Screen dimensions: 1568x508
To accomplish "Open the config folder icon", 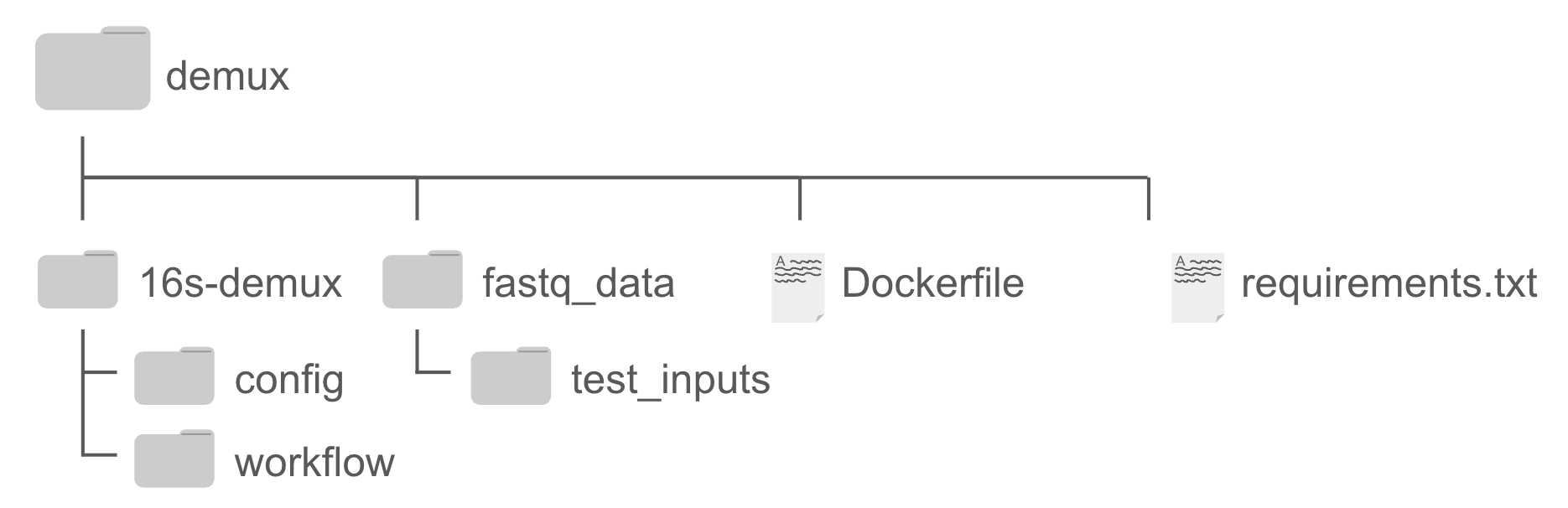I will 174,376.
